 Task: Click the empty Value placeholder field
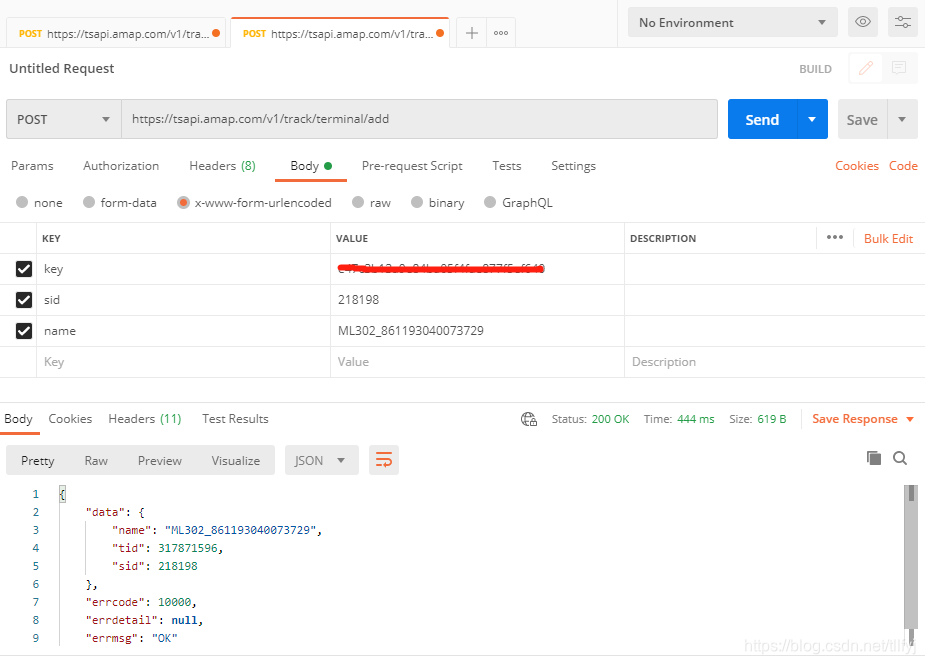coord(477,362)
